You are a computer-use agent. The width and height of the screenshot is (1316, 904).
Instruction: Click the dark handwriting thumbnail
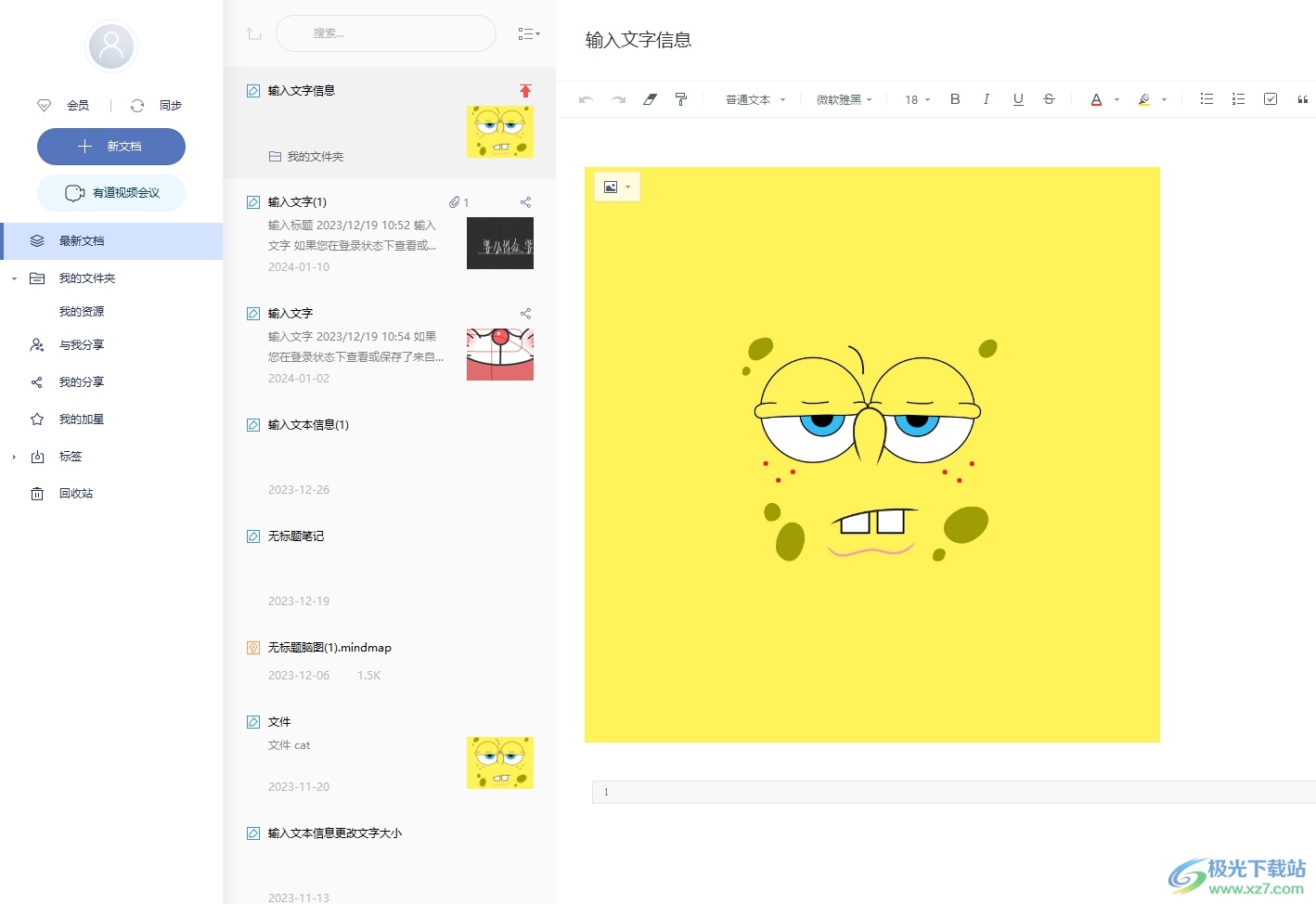(x=500, y=243)
